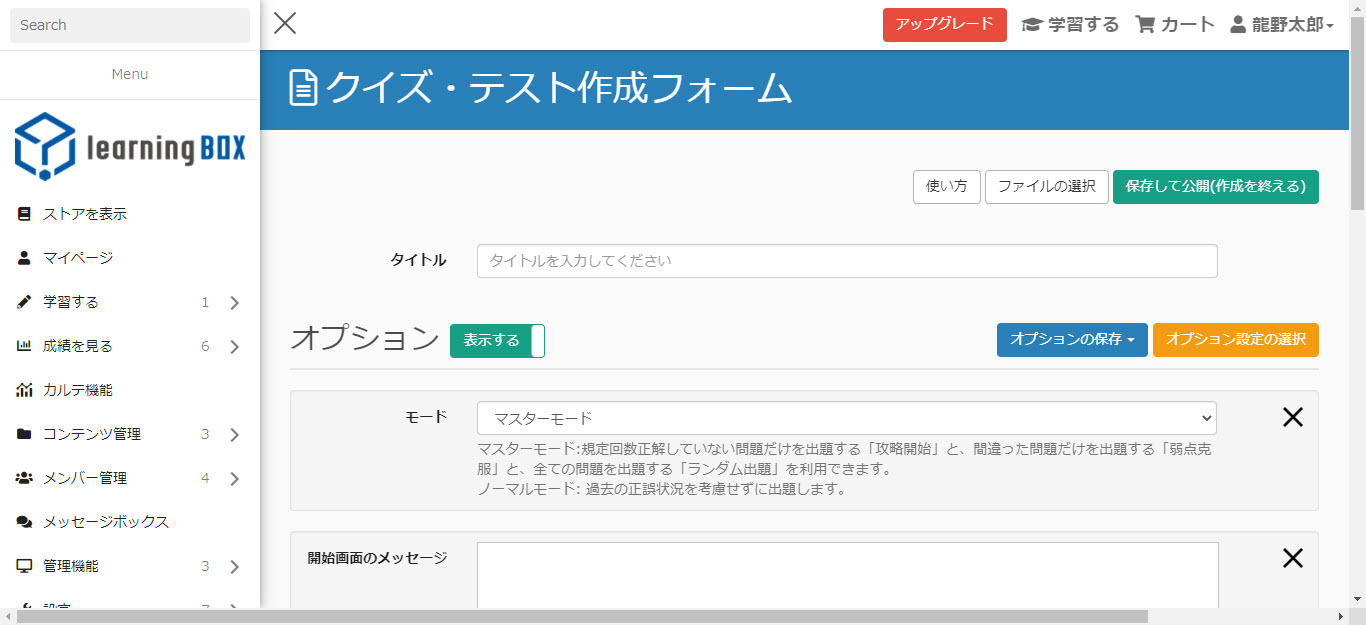
Task: Click the learningBOX logo
Action: [130, 147]
